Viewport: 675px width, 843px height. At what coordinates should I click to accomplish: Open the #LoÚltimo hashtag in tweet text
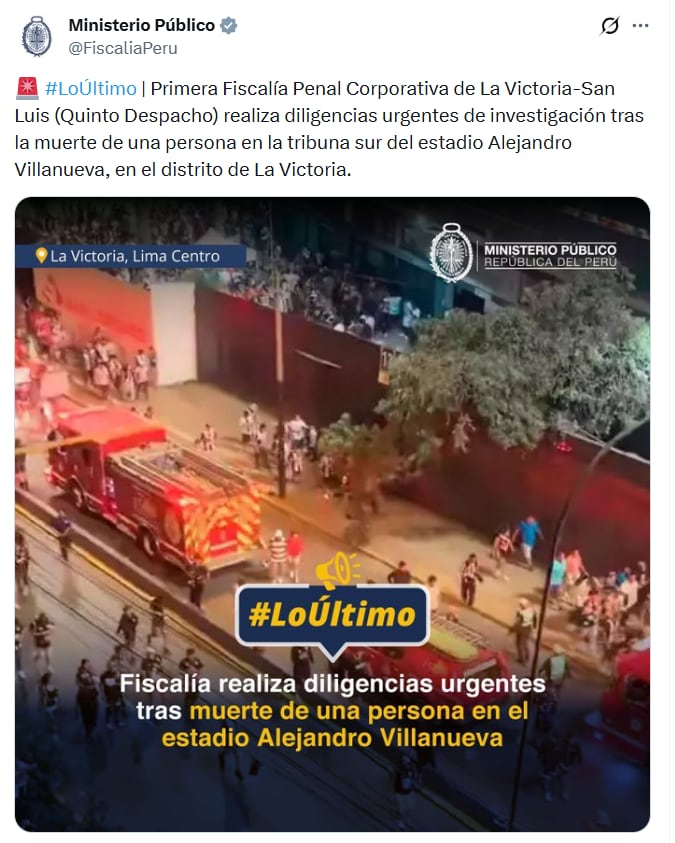[x=91, y=88]
